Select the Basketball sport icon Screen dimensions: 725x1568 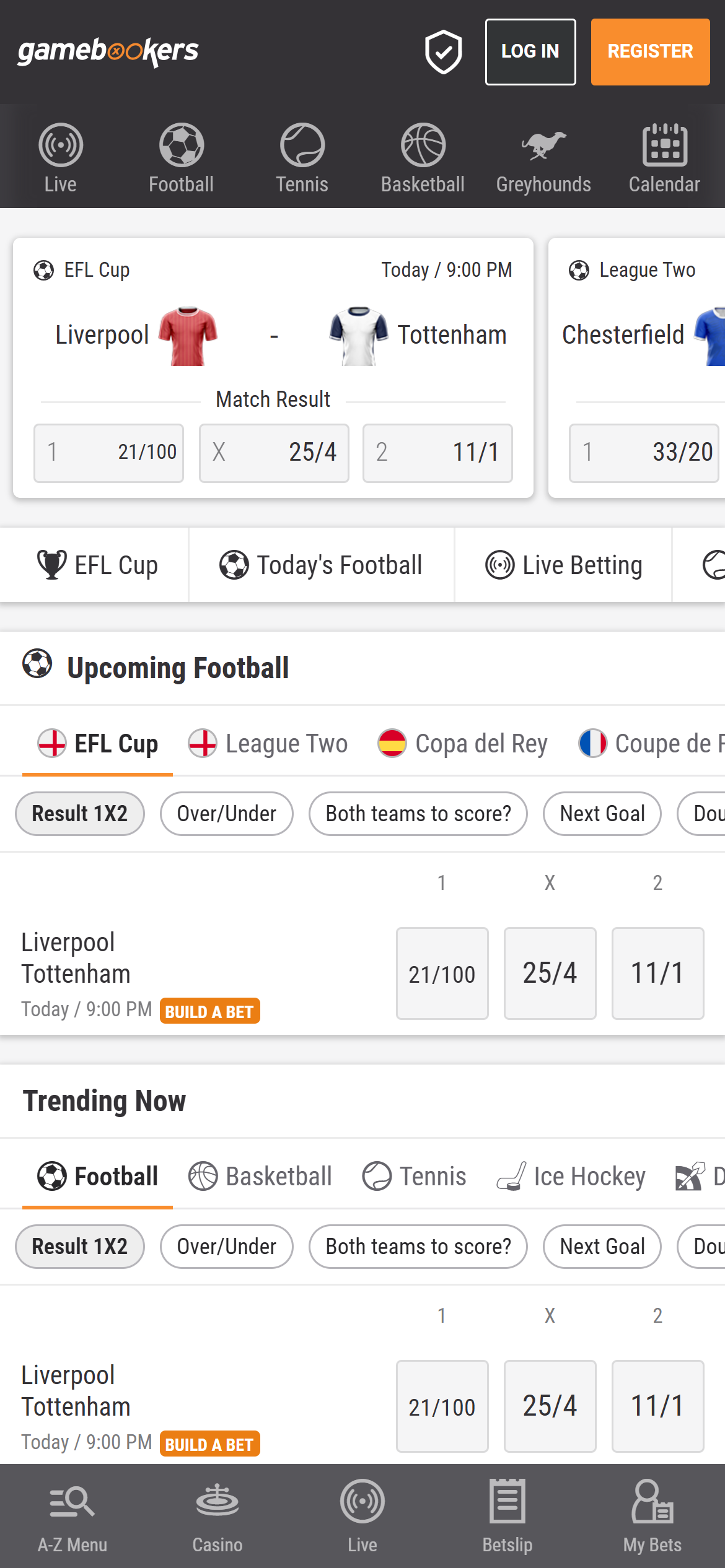(423, 156)
